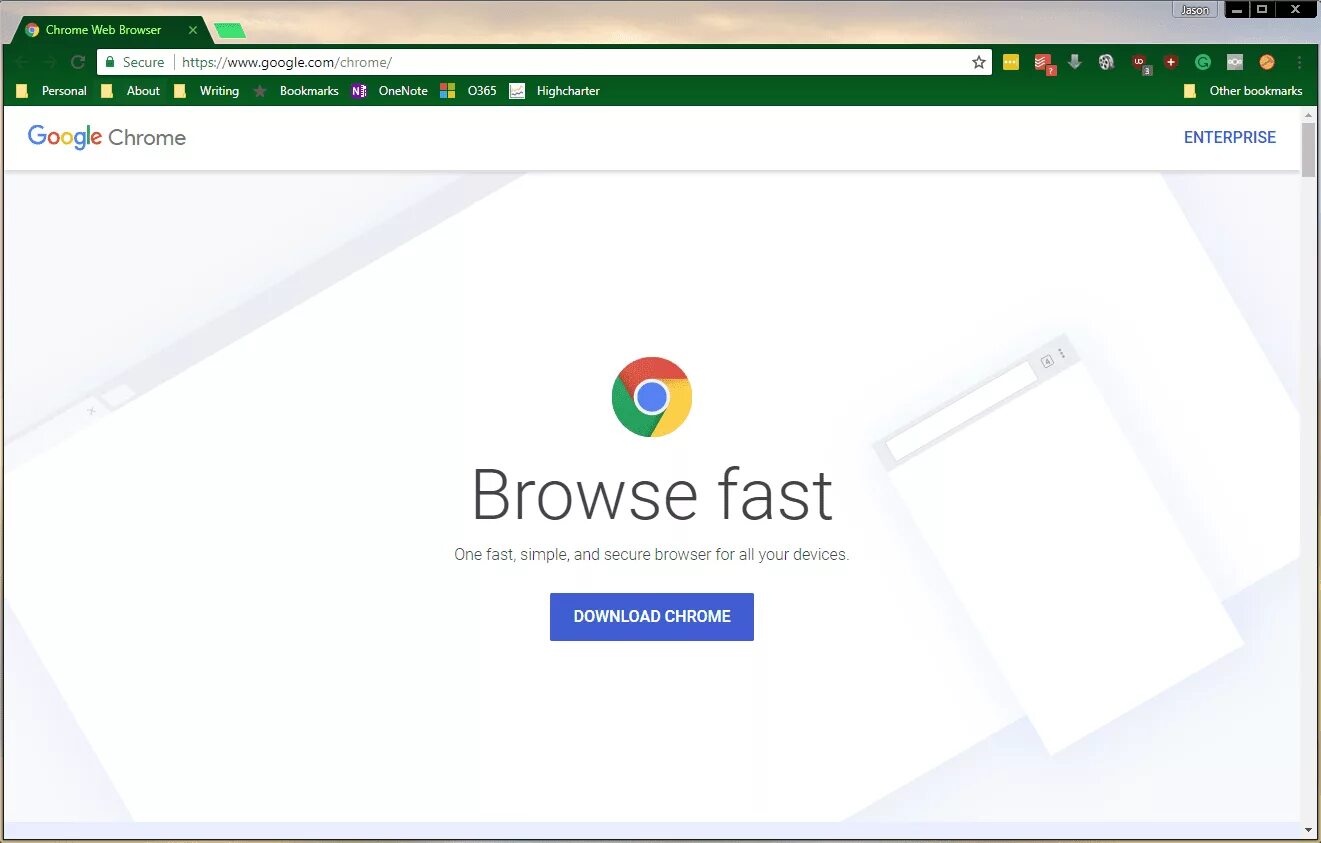
Task: Bookmark this page with the star icon
Action: pyautogui.click(x=978, y=61)
